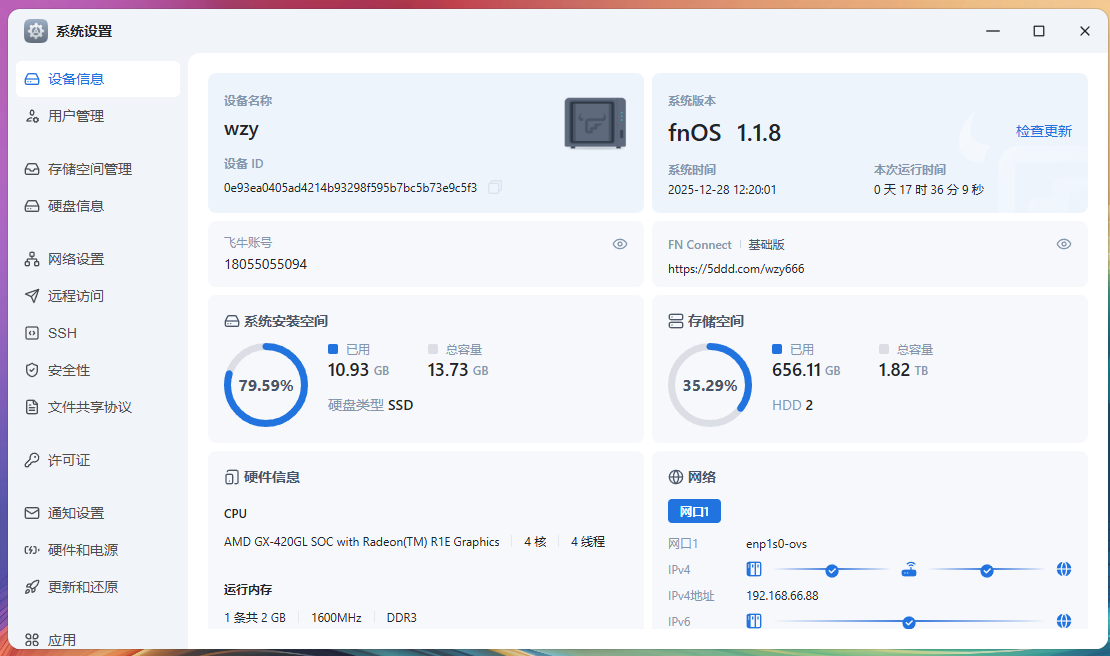
Task: Select the 网口1 network port button
Action: 694,510
